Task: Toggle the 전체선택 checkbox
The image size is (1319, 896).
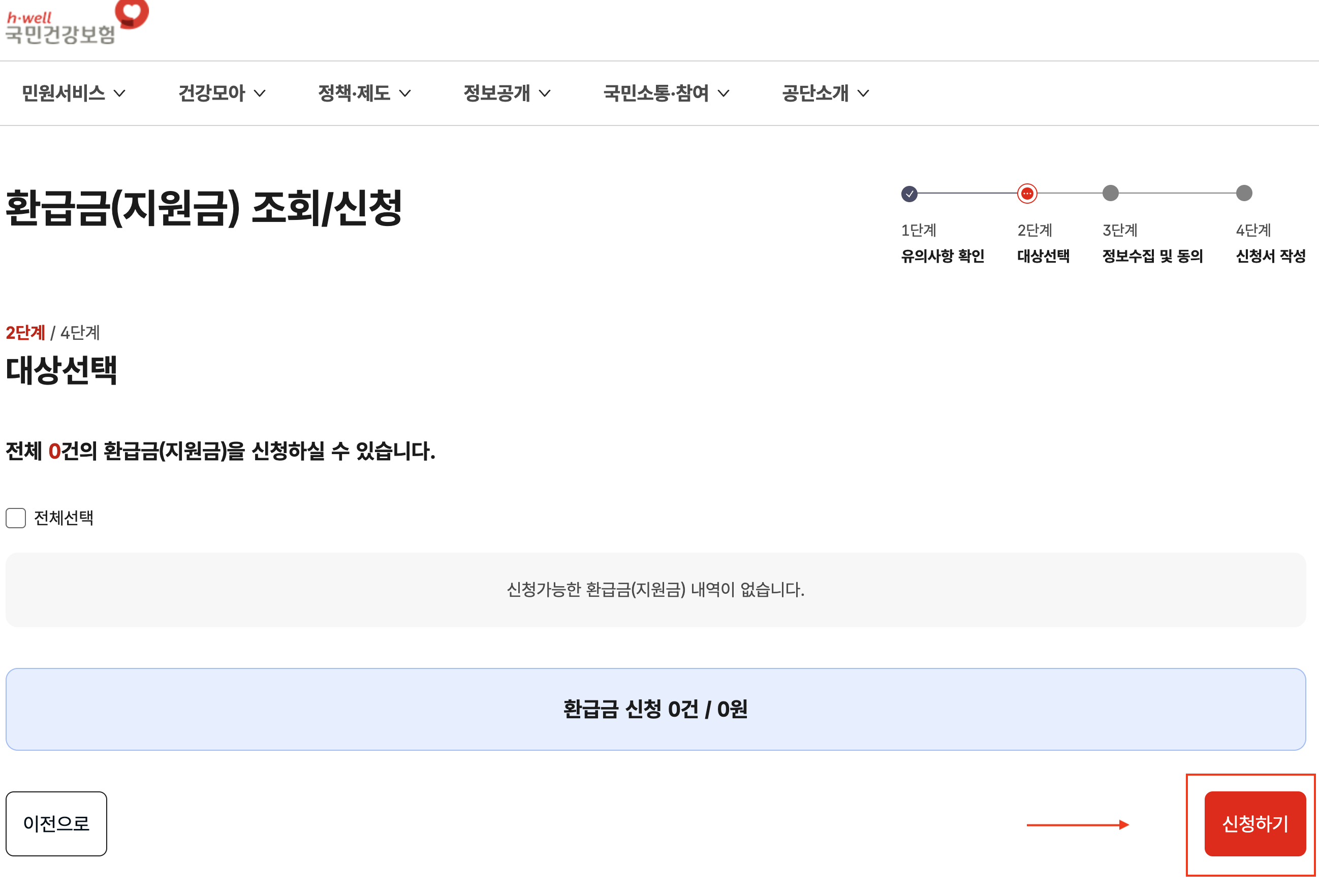Action: coord(16,518)
